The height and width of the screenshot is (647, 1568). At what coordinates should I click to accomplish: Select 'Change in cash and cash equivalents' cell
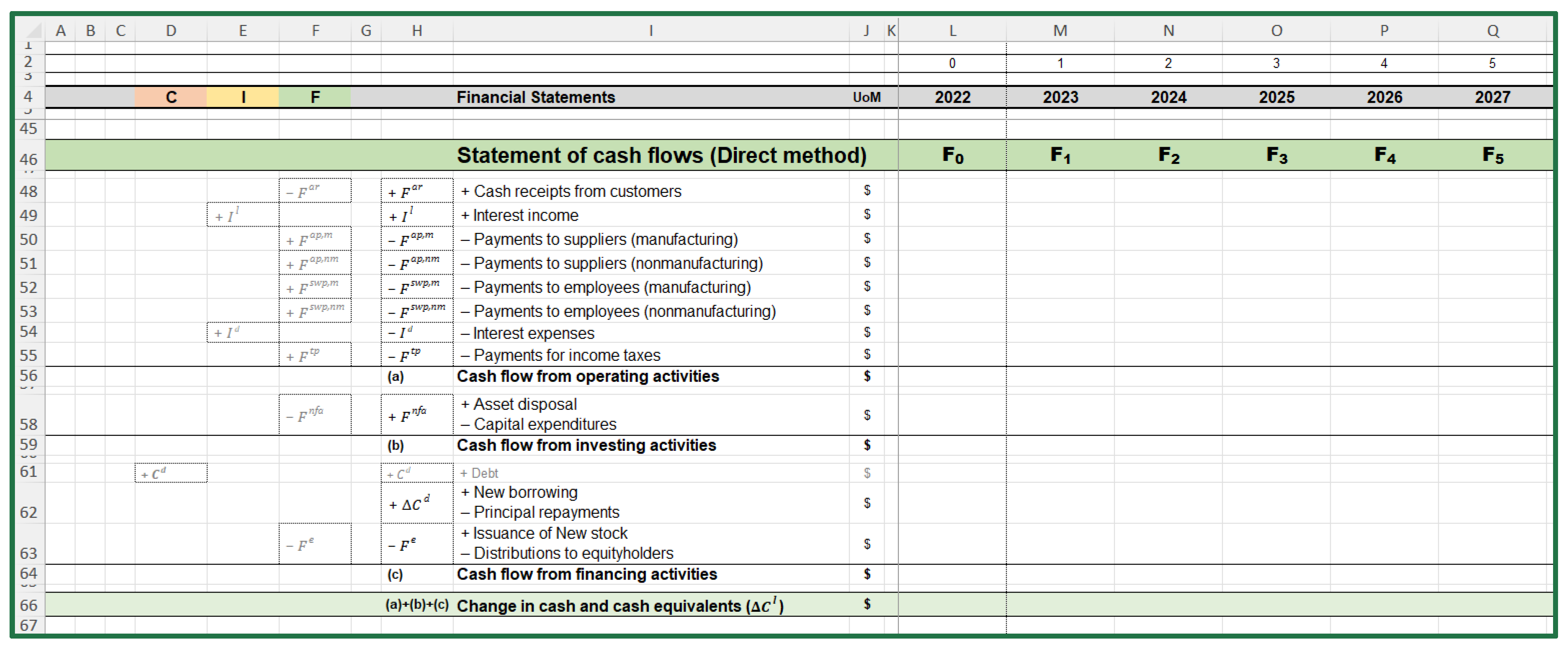click(x=620, y=606)
